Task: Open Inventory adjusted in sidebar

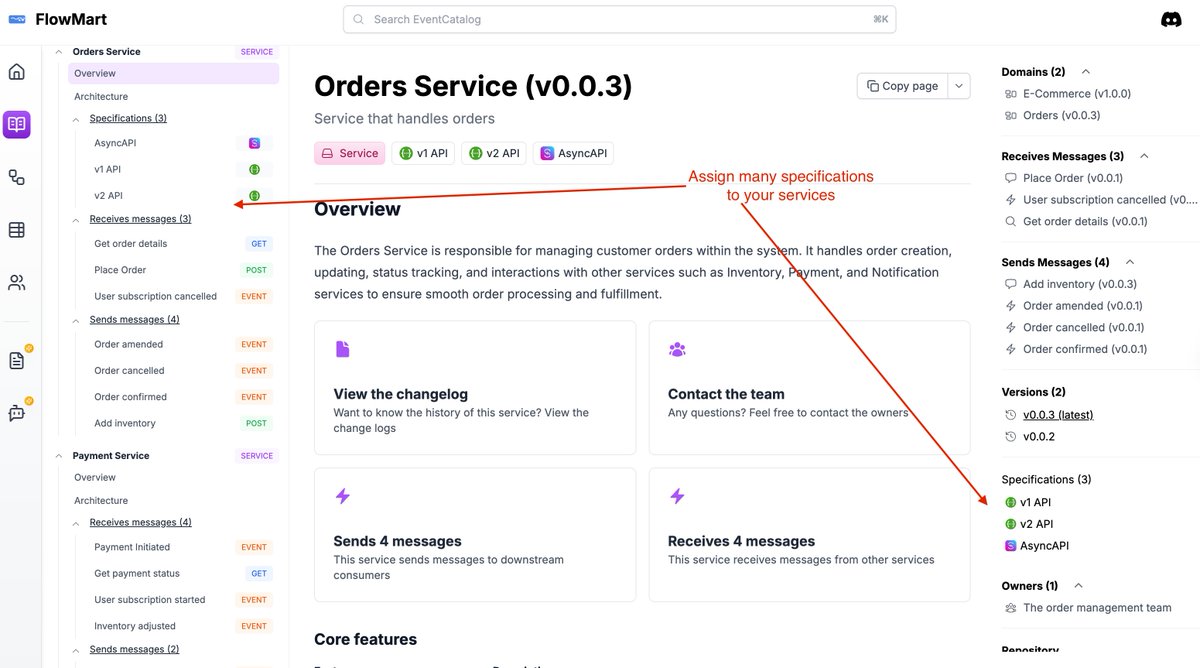Action: click(x=136, y=627)
